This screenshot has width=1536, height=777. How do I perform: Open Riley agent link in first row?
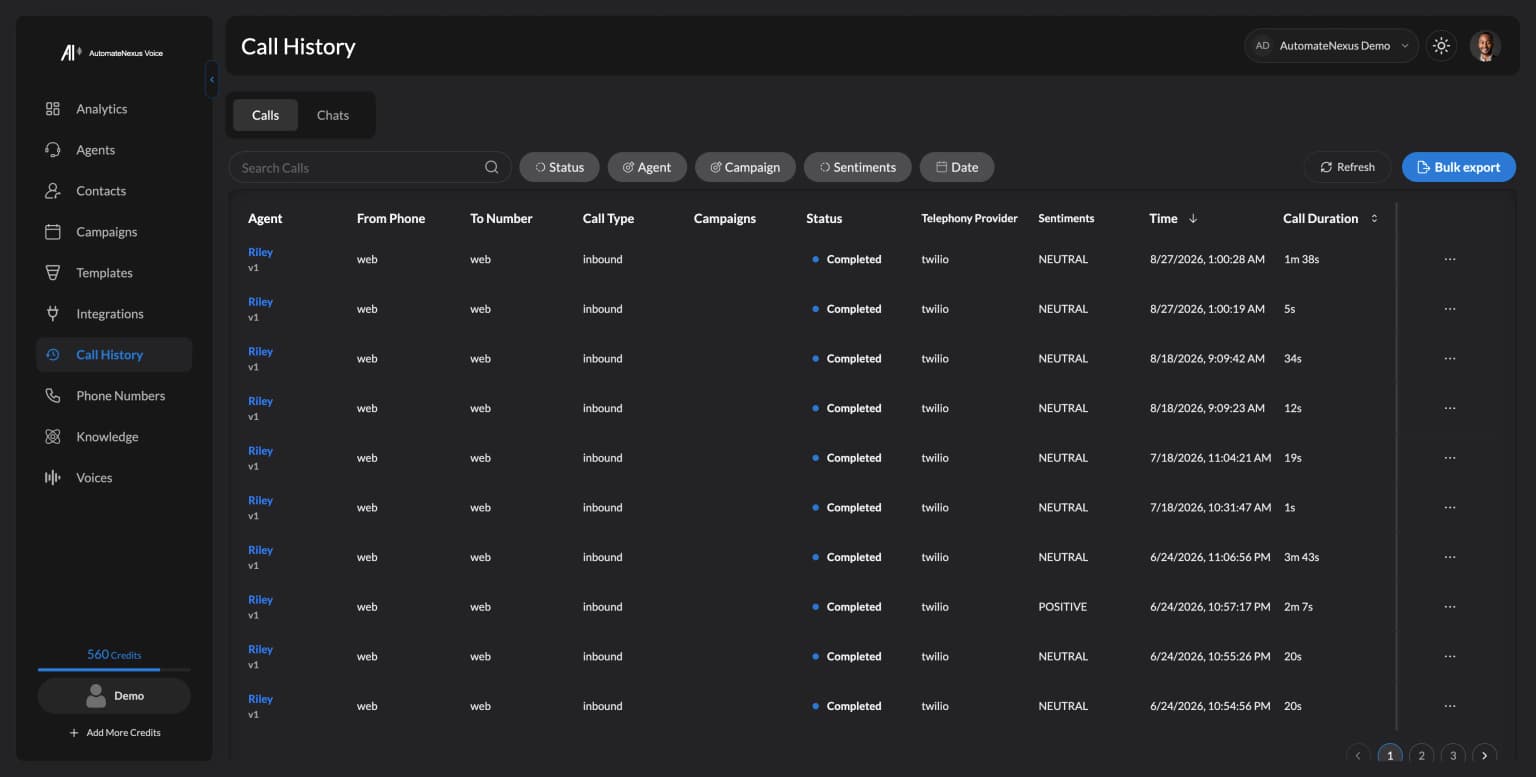(260, 252)
